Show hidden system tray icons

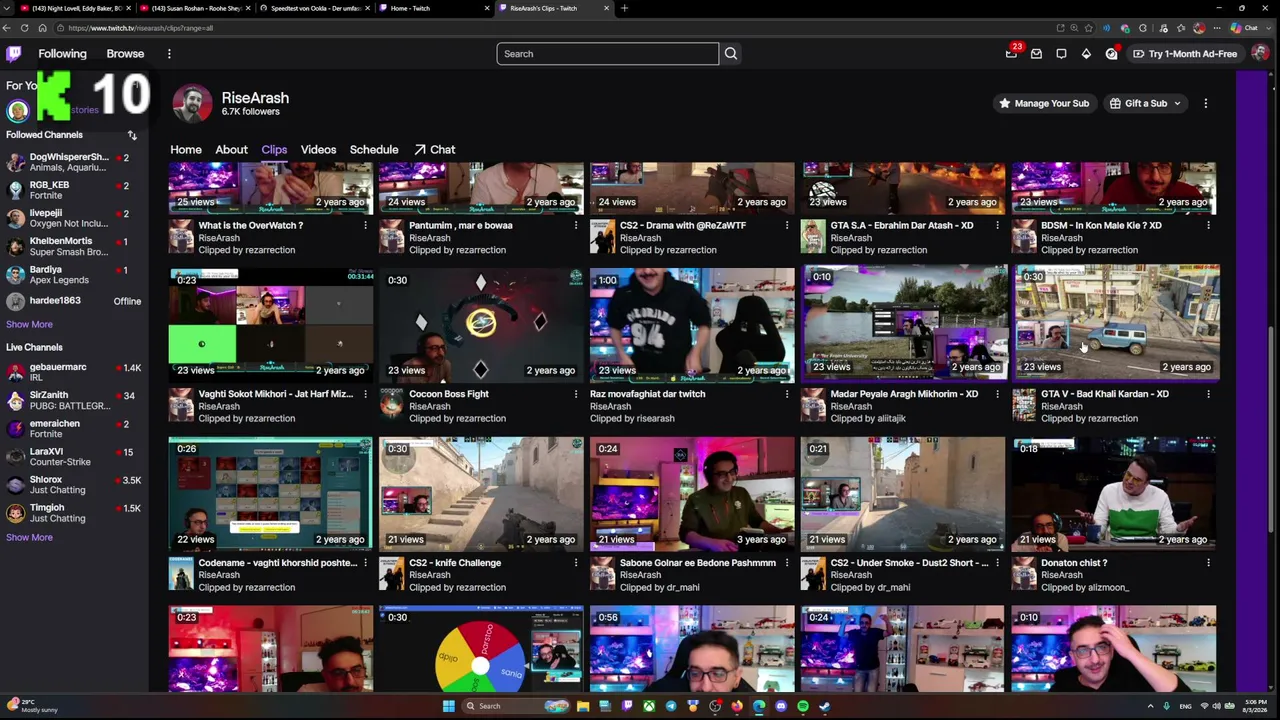[1150, 706]
